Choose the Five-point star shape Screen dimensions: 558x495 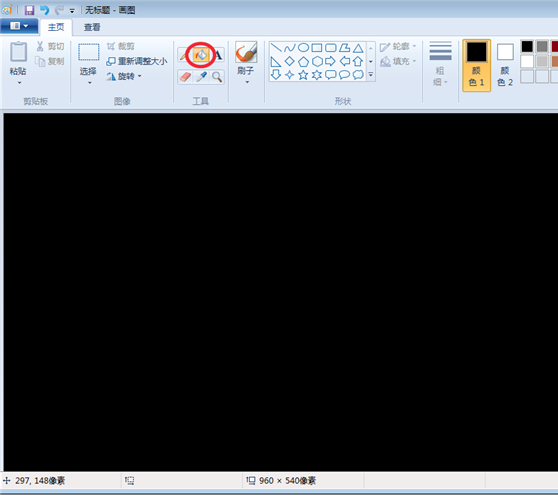(303, 75)
